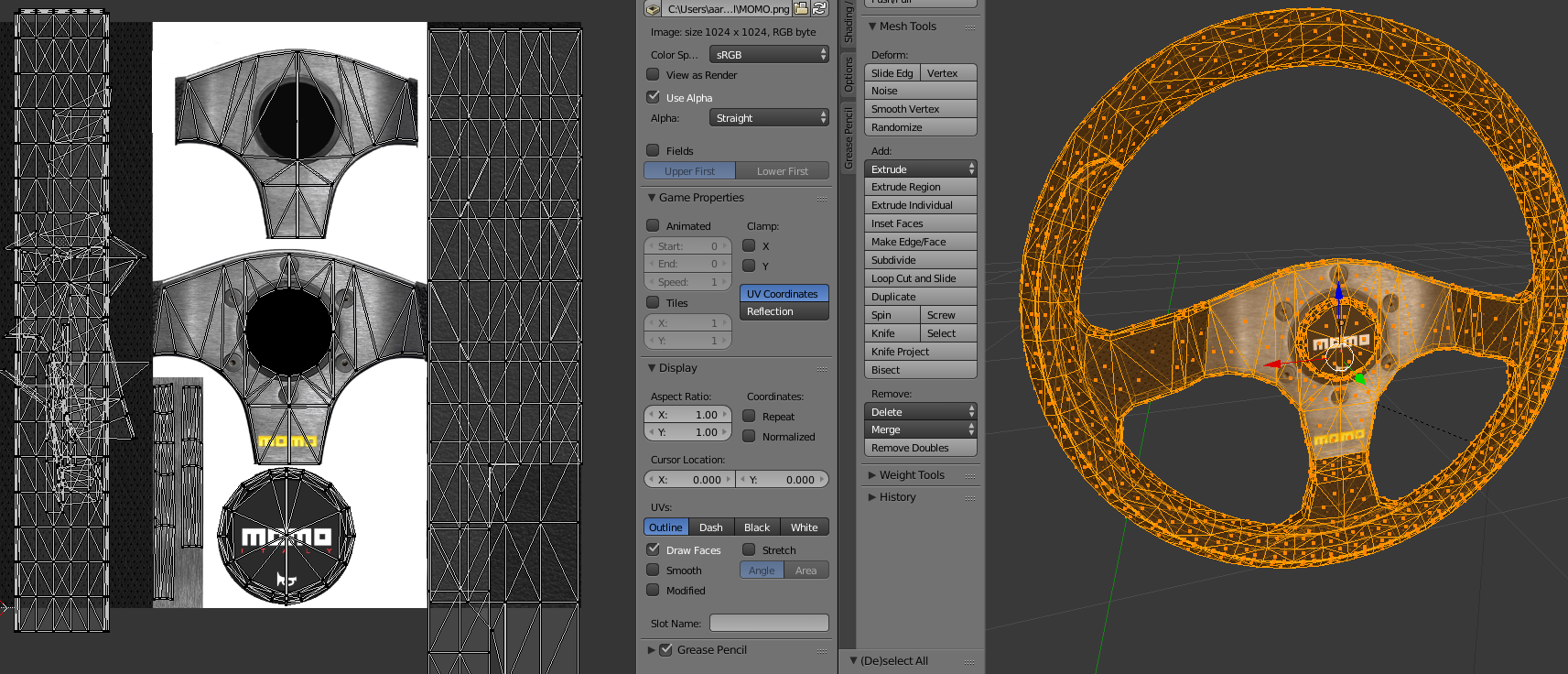Collapse the Game Properties panel
Image resolution: width=1568 pixels, height=674 pixels.
(652, 198)
